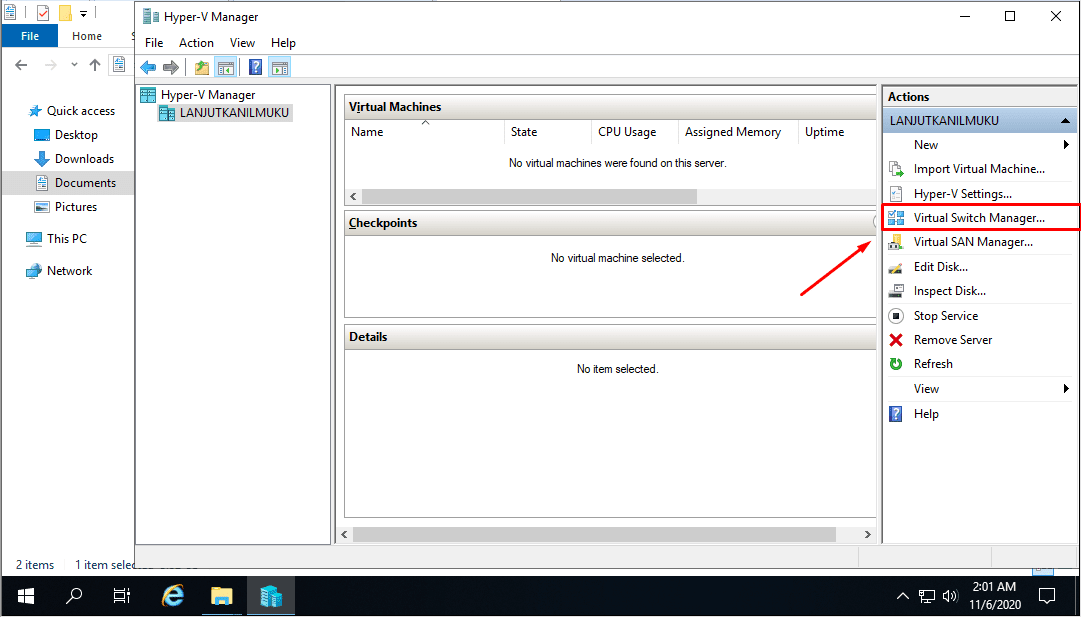Open the Help menu
The height and width of the screenshot is (617, 1081).
coord(283,43)
